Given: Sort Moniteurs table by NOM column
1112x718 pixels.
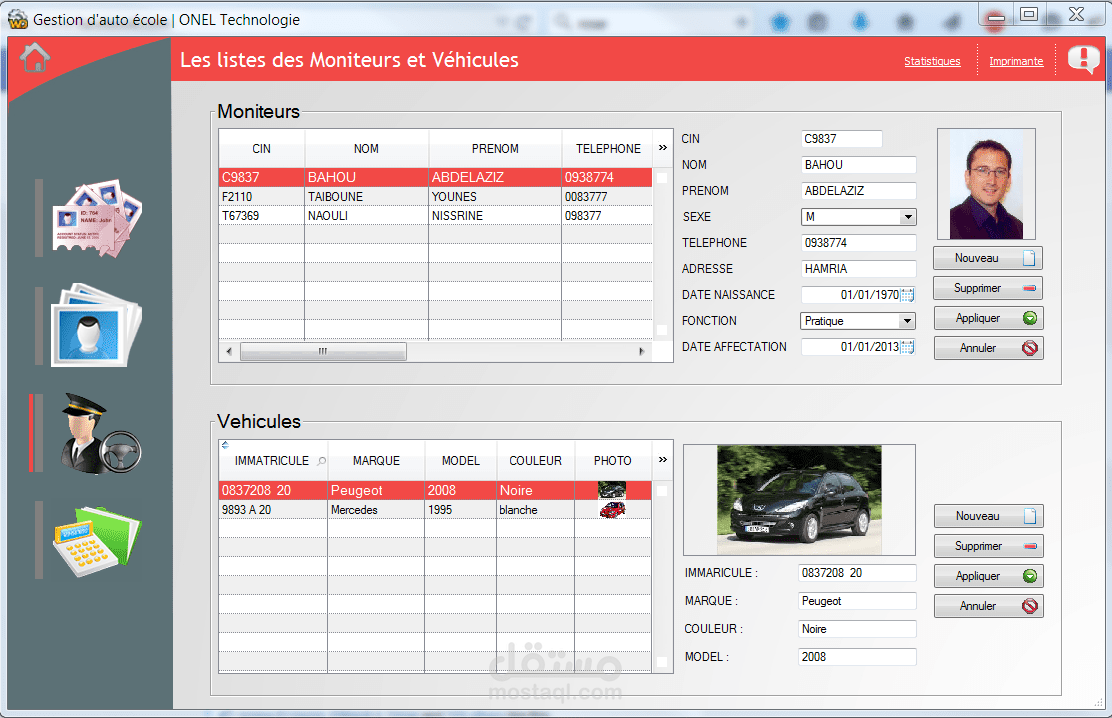Looking at the screenshot, I should [x=366, y=148].
